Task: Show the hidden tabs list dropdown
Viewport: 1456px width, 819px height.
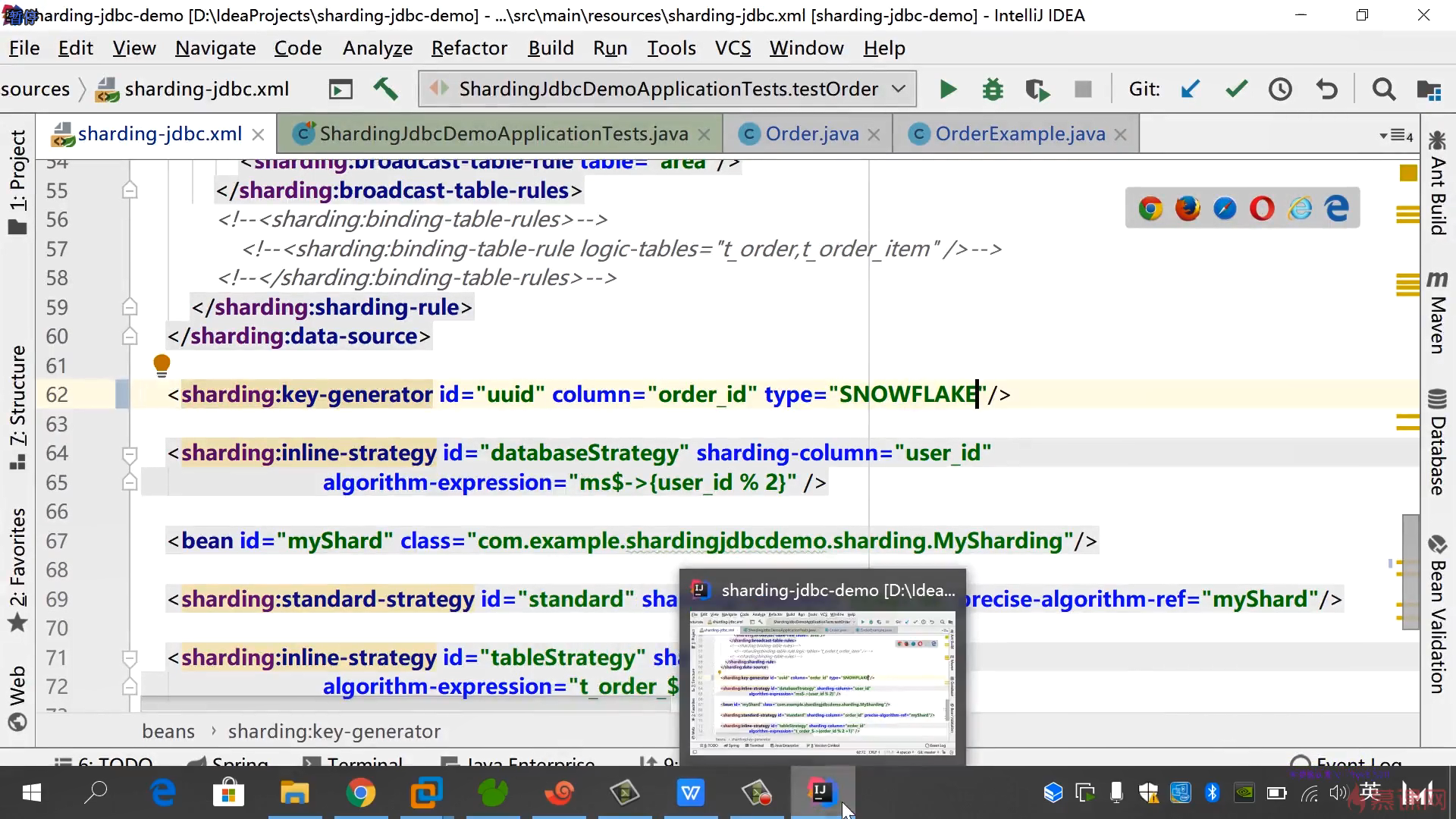Action: tap(1395, 136)
